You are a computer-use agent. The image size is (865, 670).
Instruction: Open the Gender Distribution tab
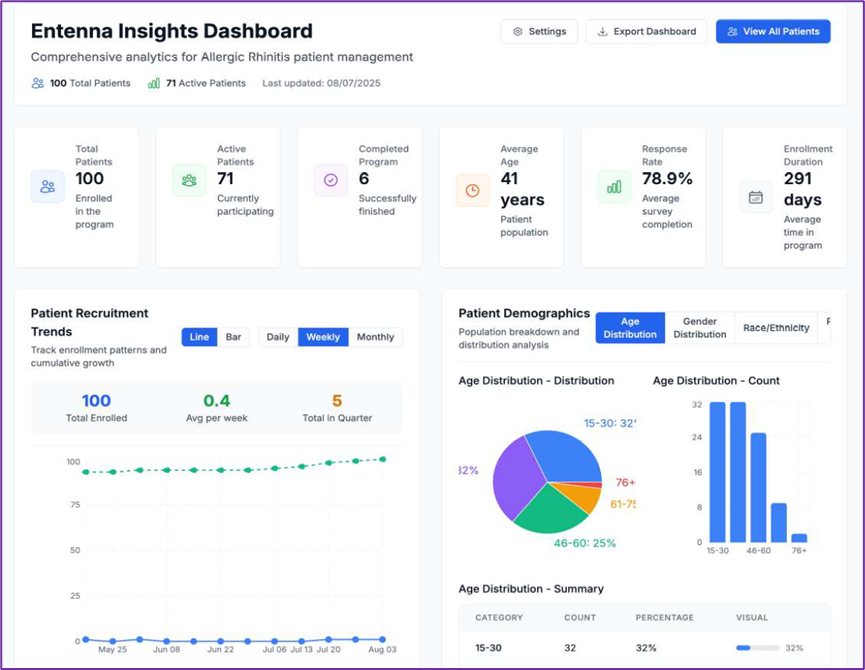699,328
